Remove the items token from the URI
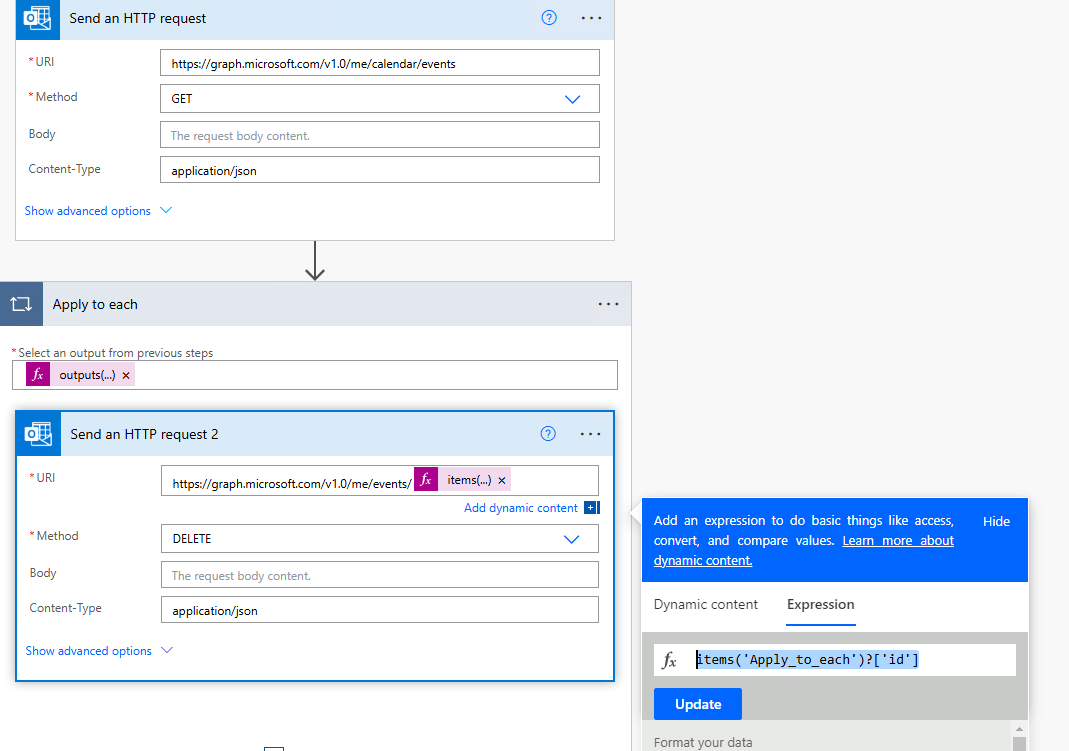Screen dimensions: 1069x751 [501, 479]
